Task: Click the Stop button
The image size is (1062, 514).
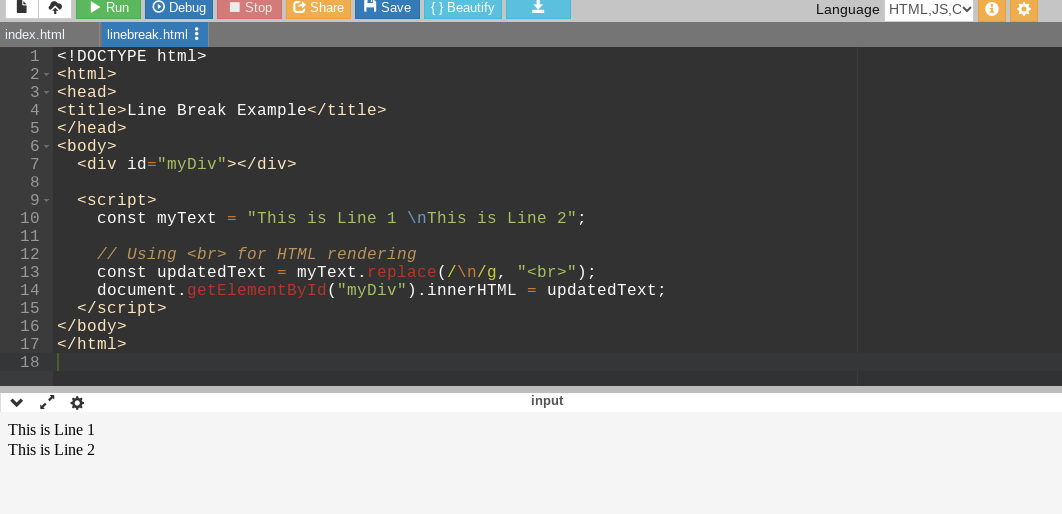Action: click(249, 8)
